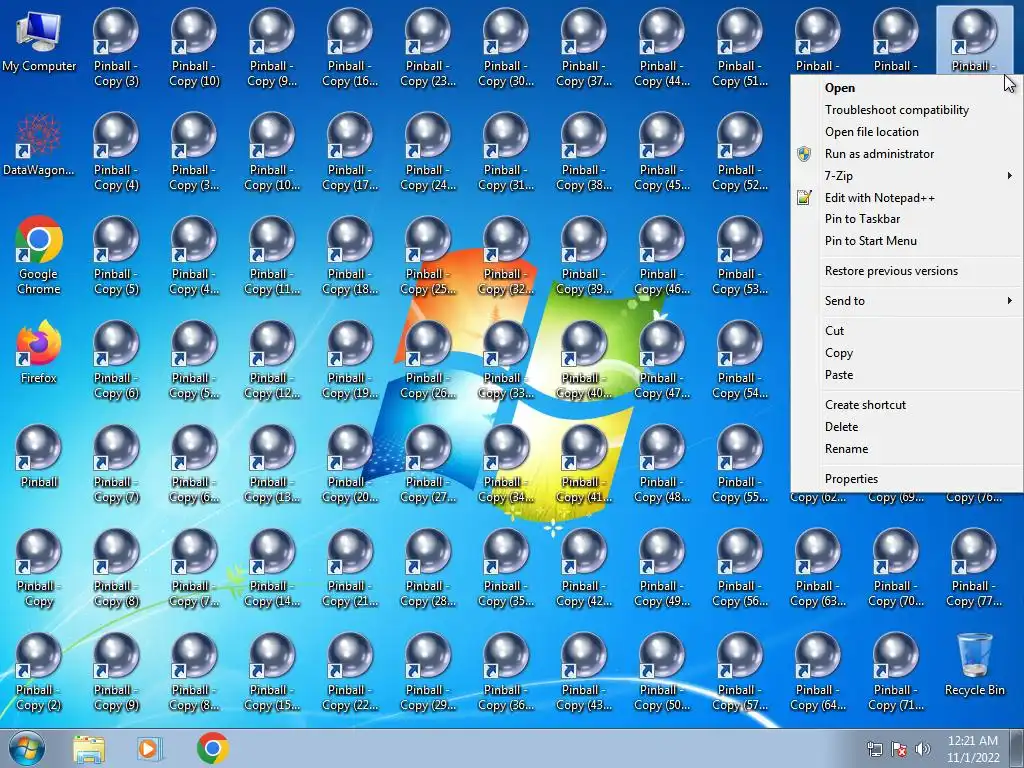Choose Copy in the context menu
Screen dimensions: 1024x768
(x=906, y=353)
